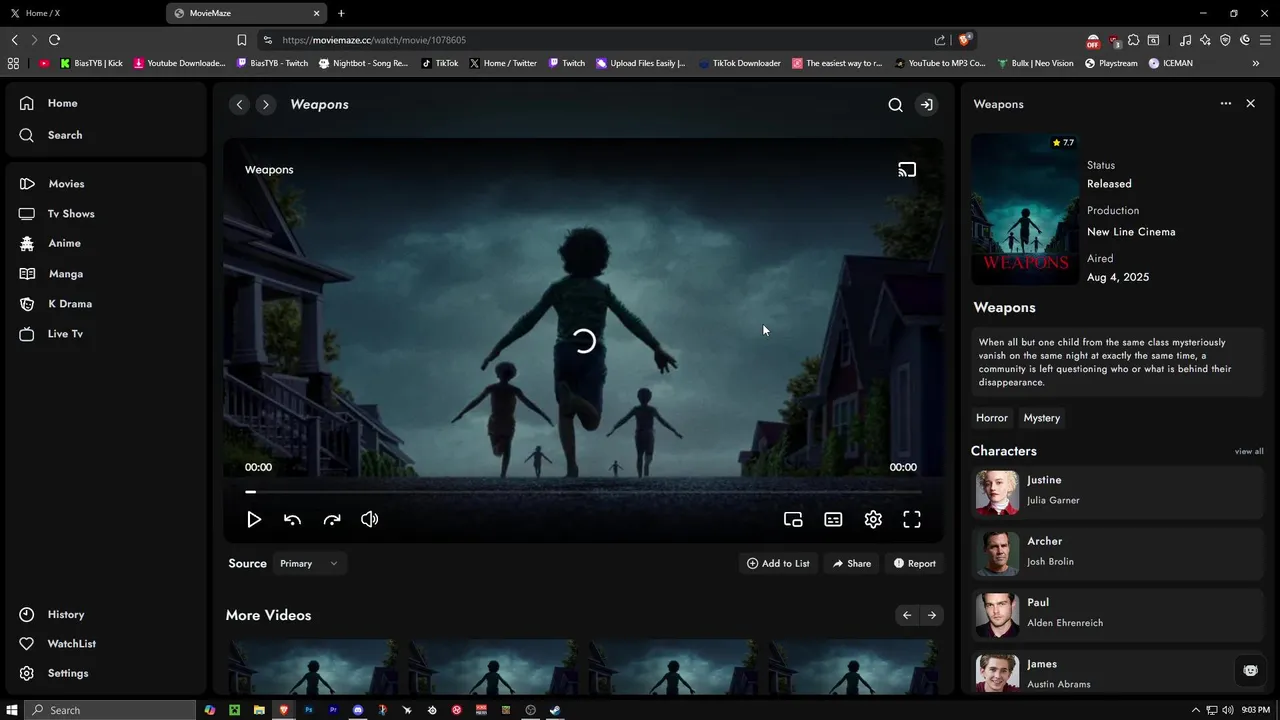This screenshot has height=720, width=1280.
Task: Click the login arrow icon in header
Action: pos(927,104)
